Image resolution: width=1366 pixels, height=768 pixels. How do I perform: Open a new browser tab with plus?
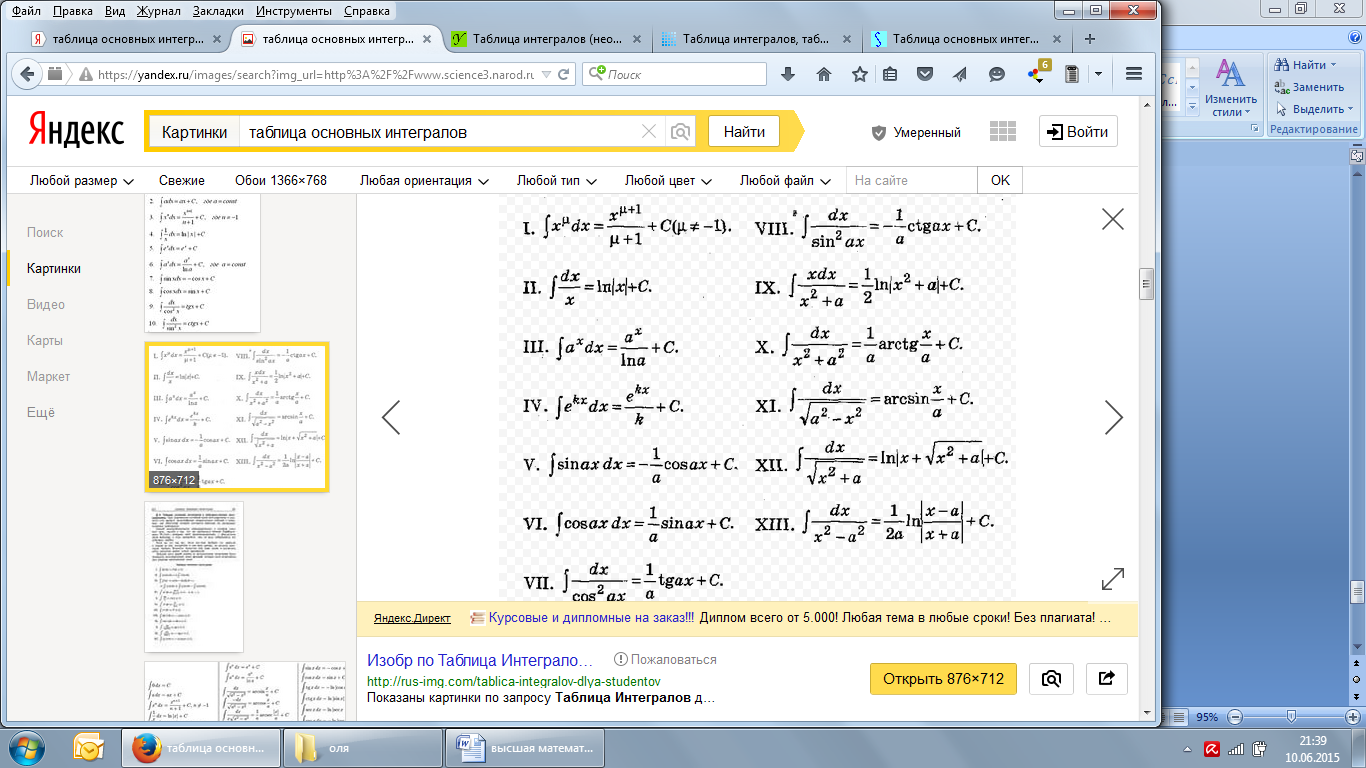1090,40
